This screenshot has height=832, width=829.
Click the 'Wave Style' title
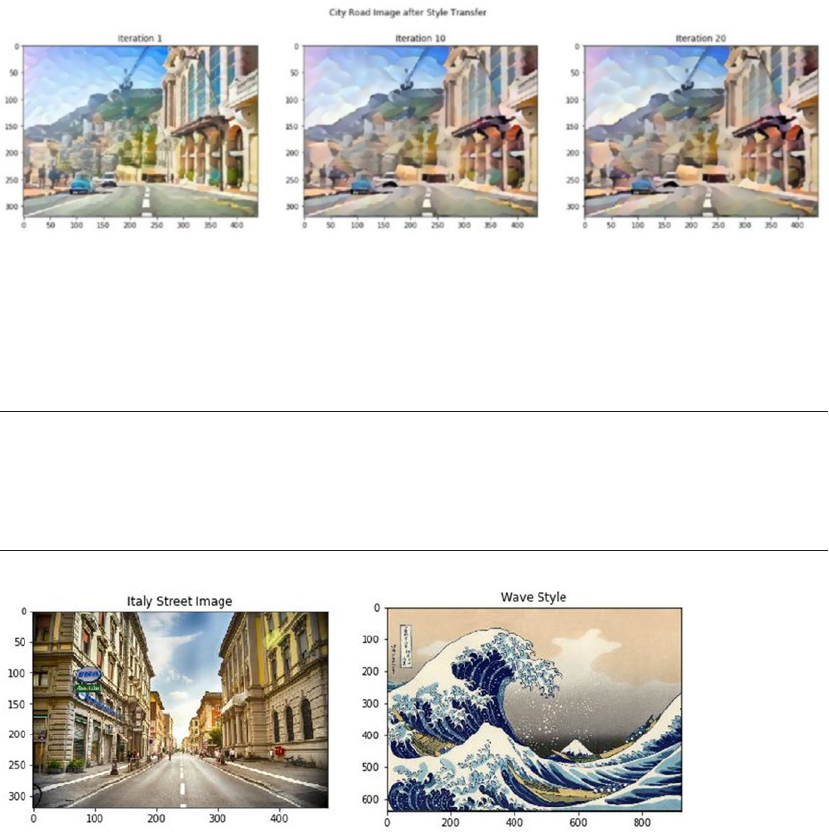coord(533,597)
